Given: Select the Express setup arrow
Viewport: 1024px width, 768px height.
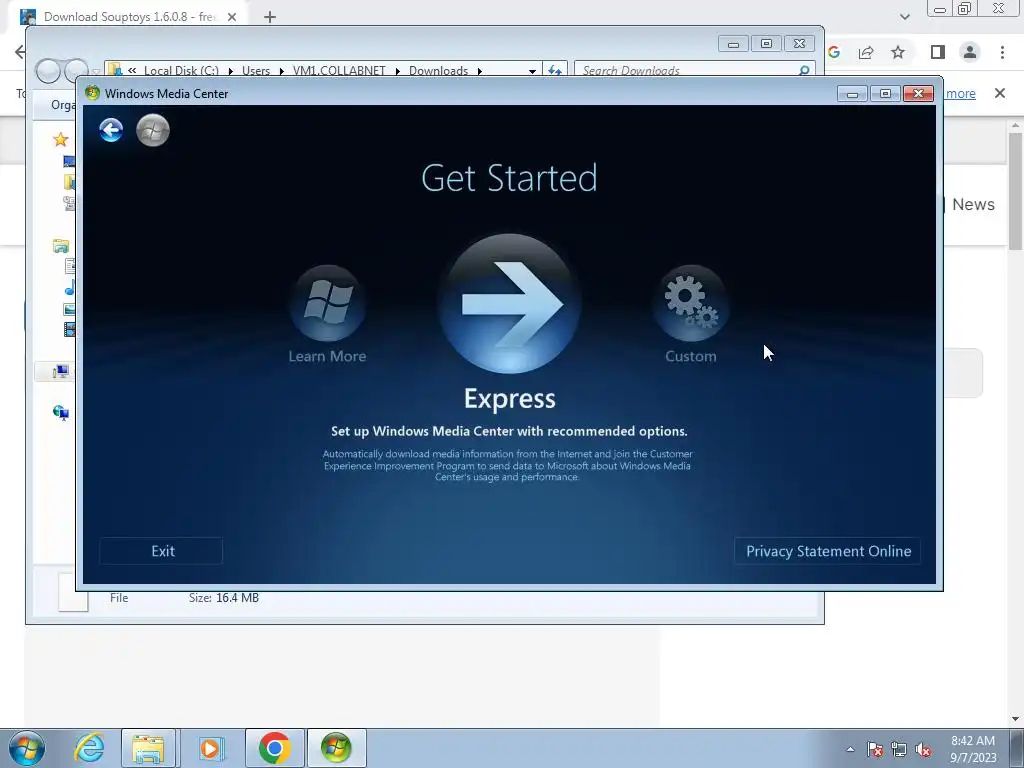Looking at the screenshot, I should coord(509,304).
